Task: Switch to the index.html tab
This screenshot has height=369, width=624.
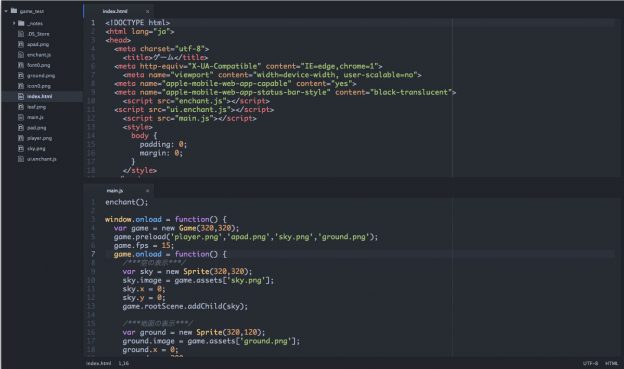Action: [x=115, y=11]
